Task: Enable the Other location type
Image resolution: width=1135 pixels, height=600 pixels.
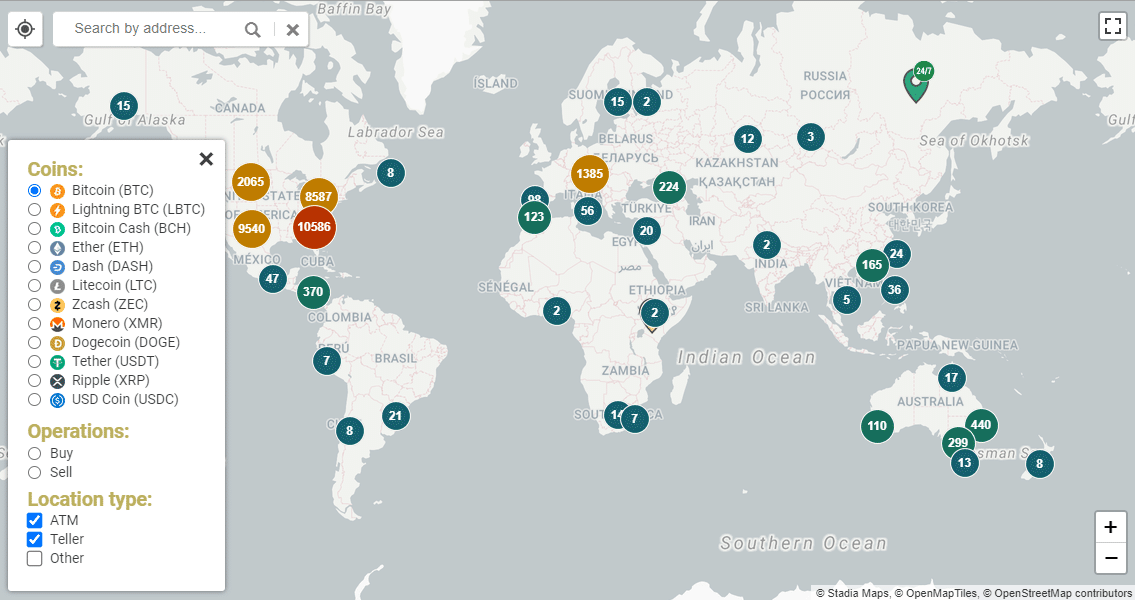Action: point(33,558)
